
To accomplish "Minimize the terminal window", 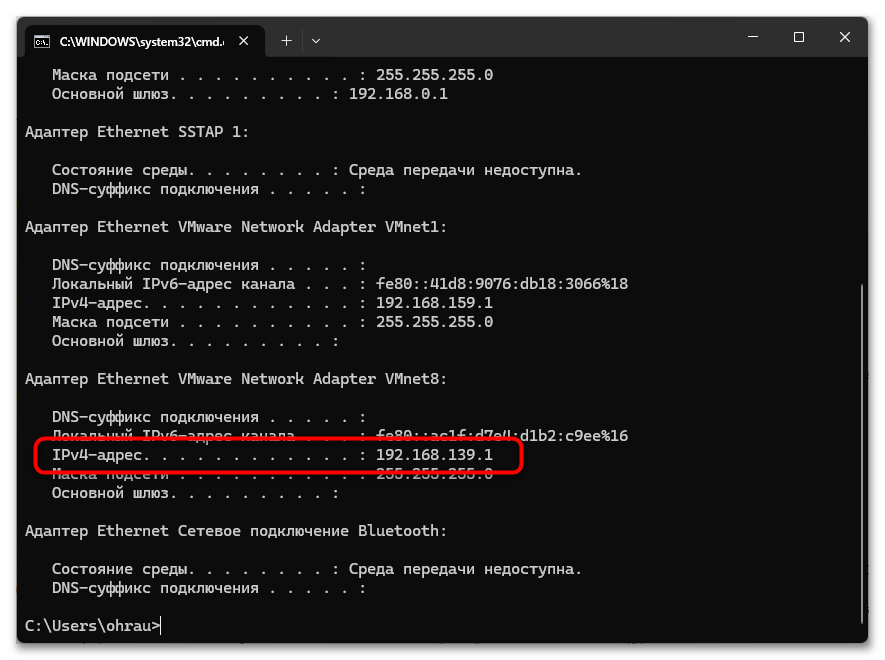I will tap(752, 37).
